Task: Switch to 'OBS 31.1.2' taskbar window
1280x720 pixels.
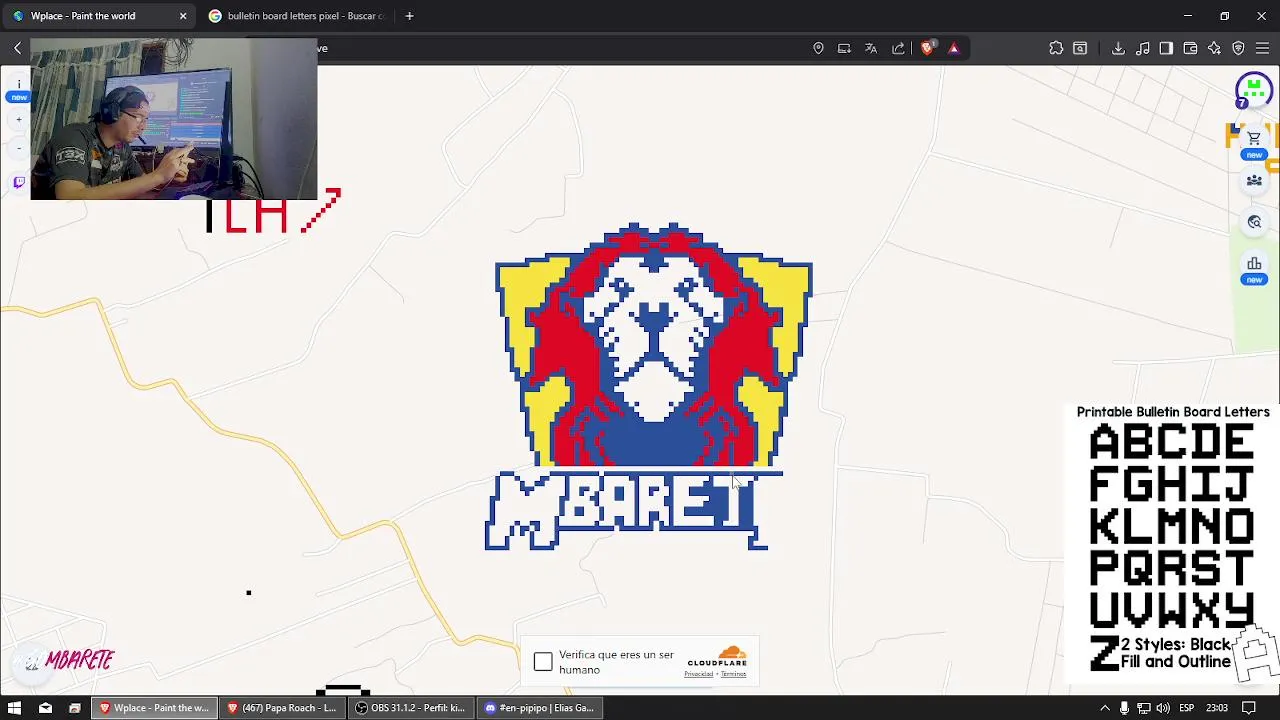Action: tap(411, 708)
